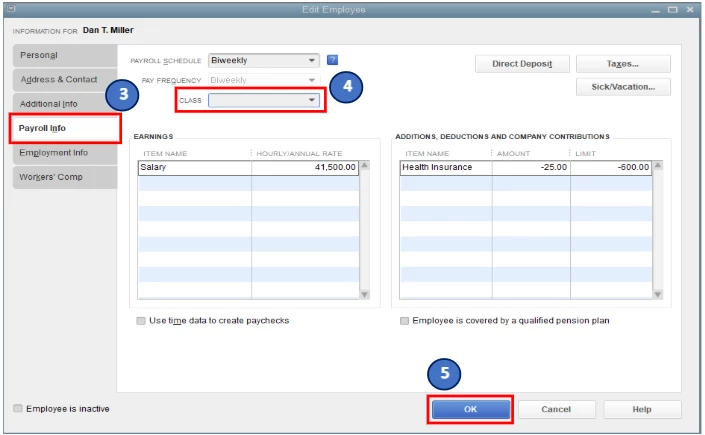Expand the Class dropdown list

tap(312, 100)
